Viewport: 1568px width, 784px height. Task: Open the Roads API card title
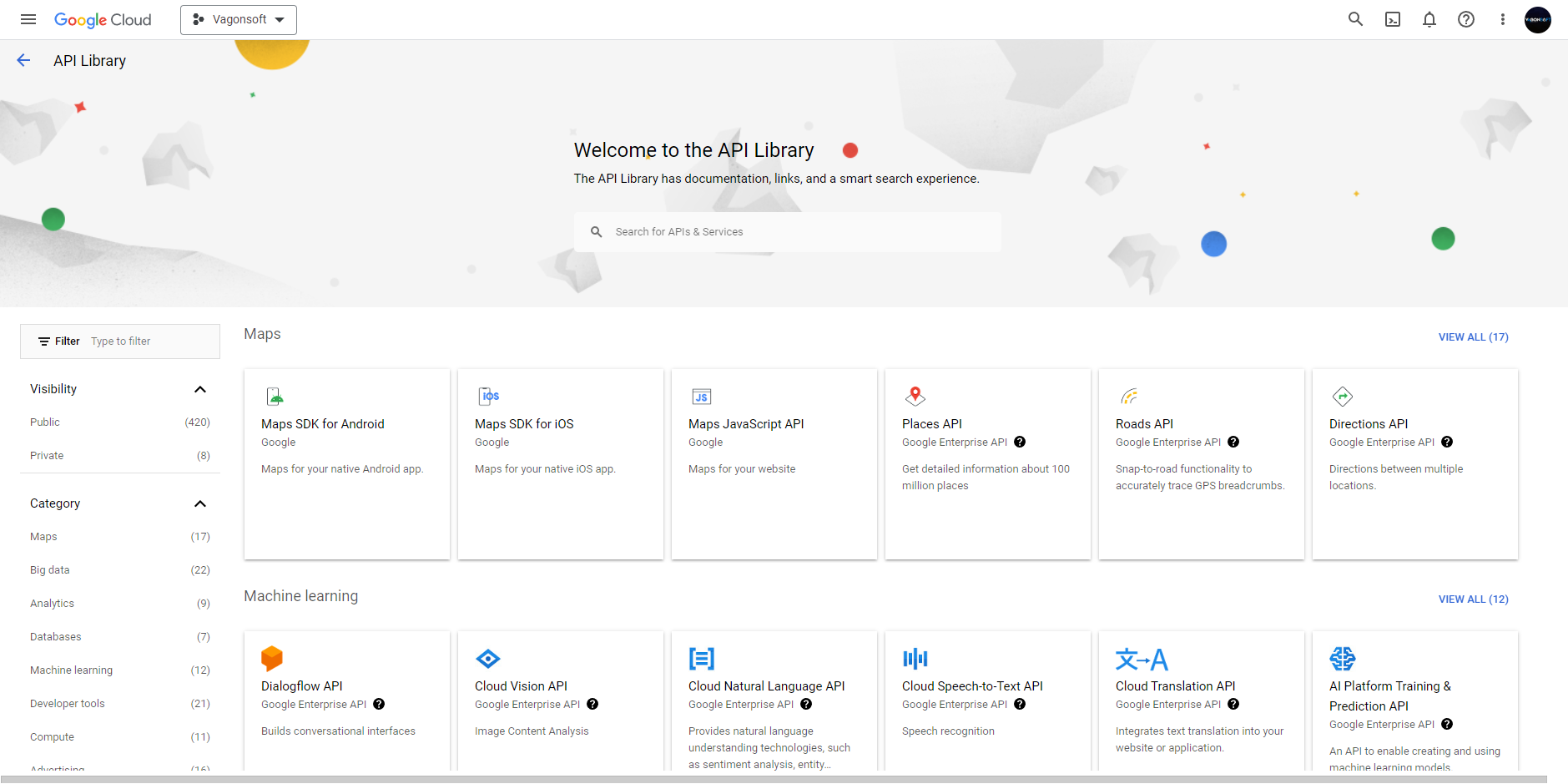pyautogui.click(x=1144, y=424)
